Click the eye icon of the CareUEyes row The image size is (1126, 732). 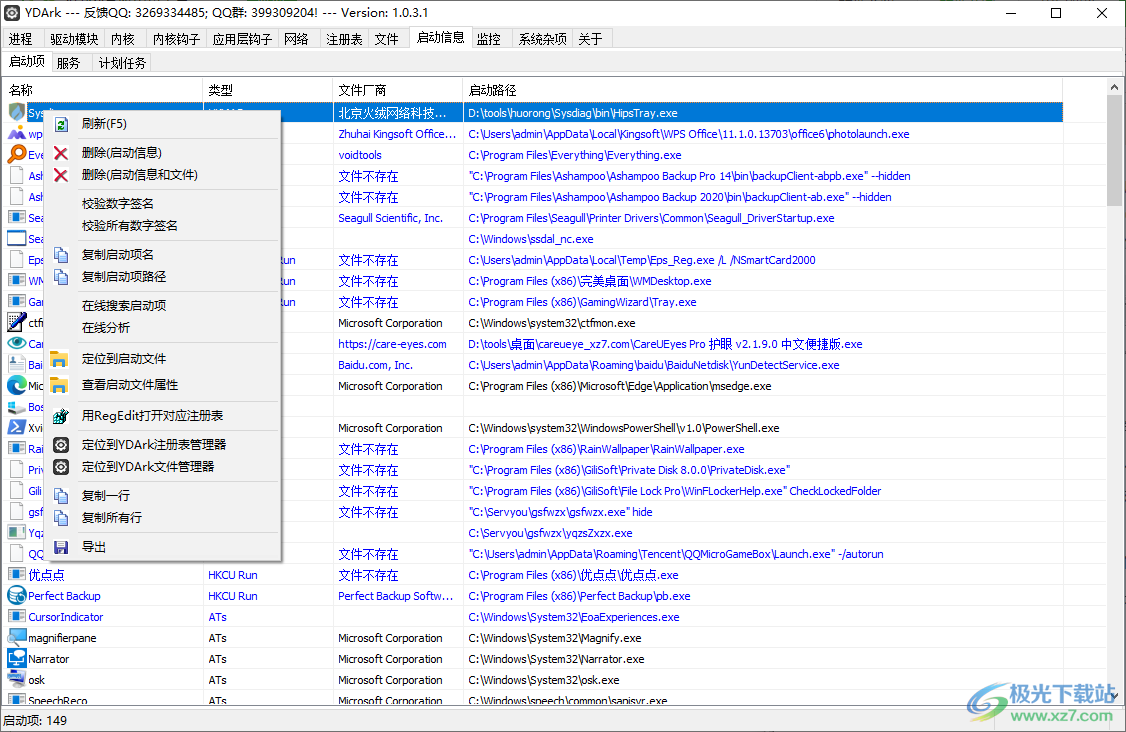(17, 343)
